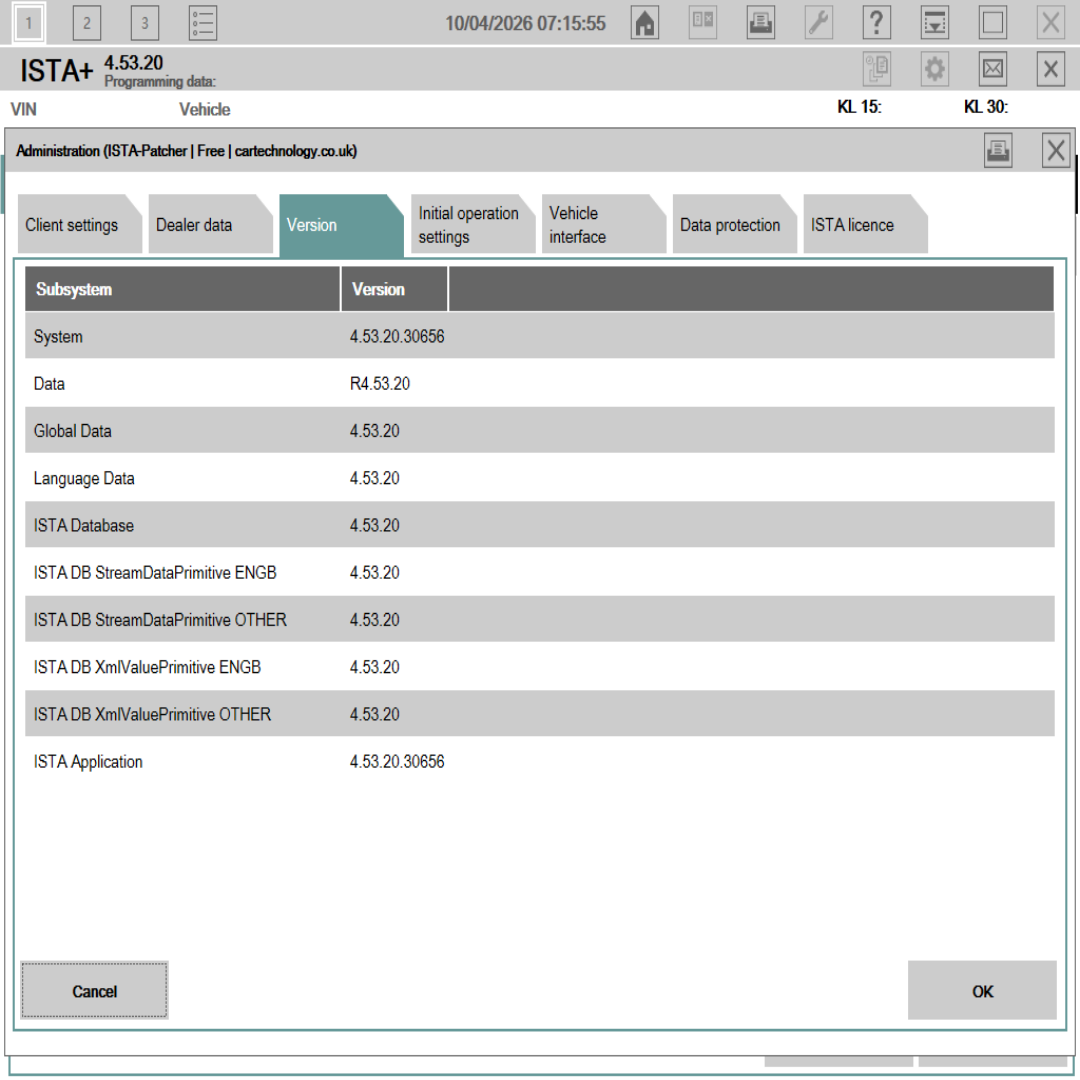Open the operations list icon
The image size is (1080, 1080).
[x=202, y=23]
